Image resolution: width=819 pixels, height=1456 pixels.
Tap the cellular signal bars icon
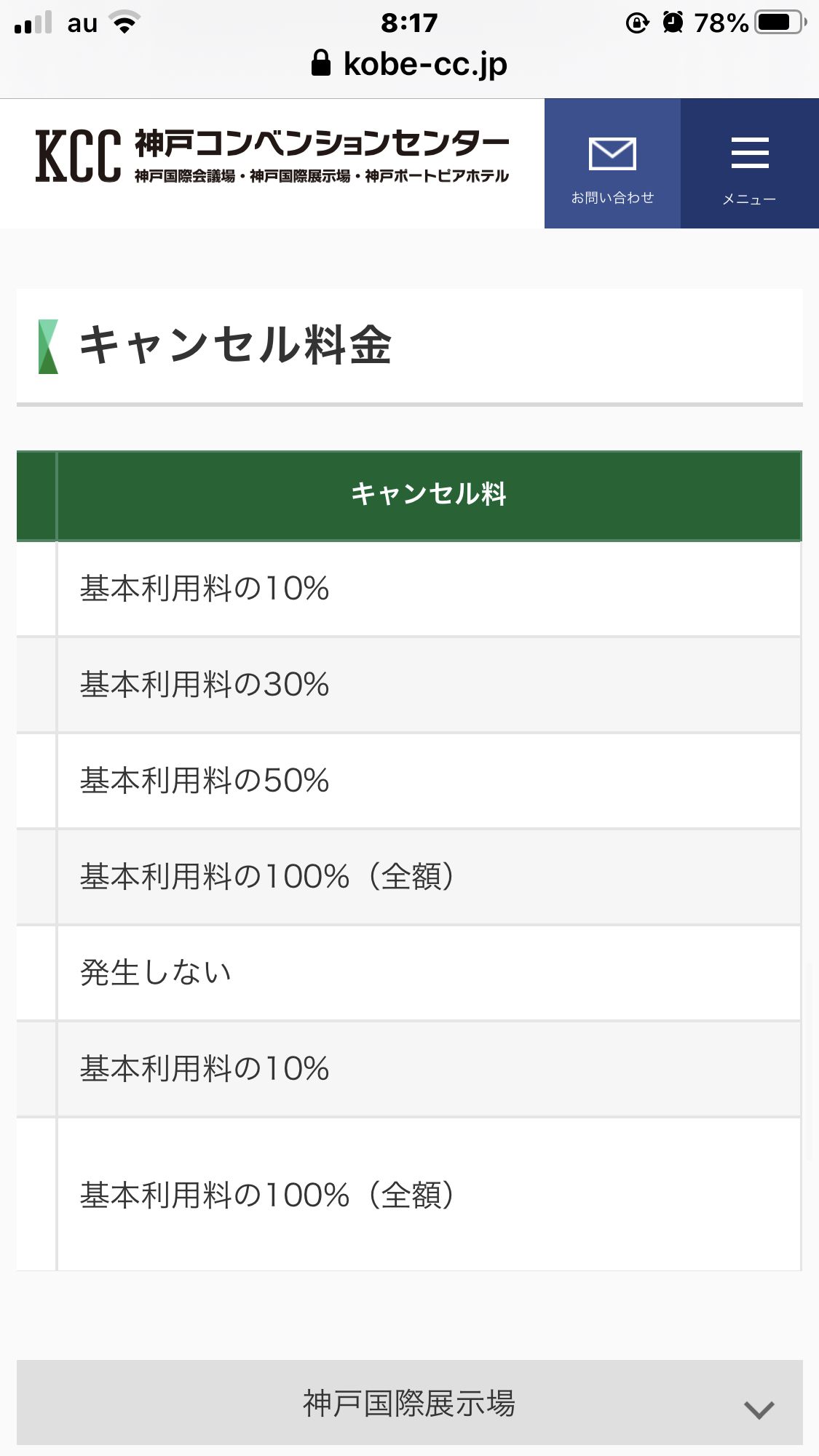click(33, 23)
